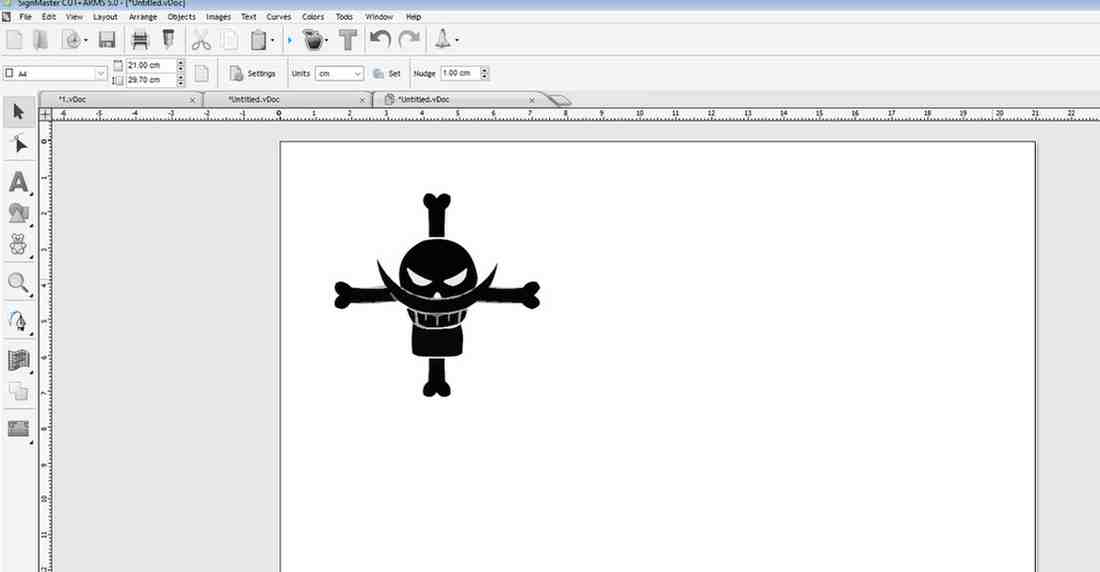This screenshot has height=572, width=1100.
Task: Open the vinyl cutter icon in the toolbar
Action: pyautogui.click(x=140, y=40)
